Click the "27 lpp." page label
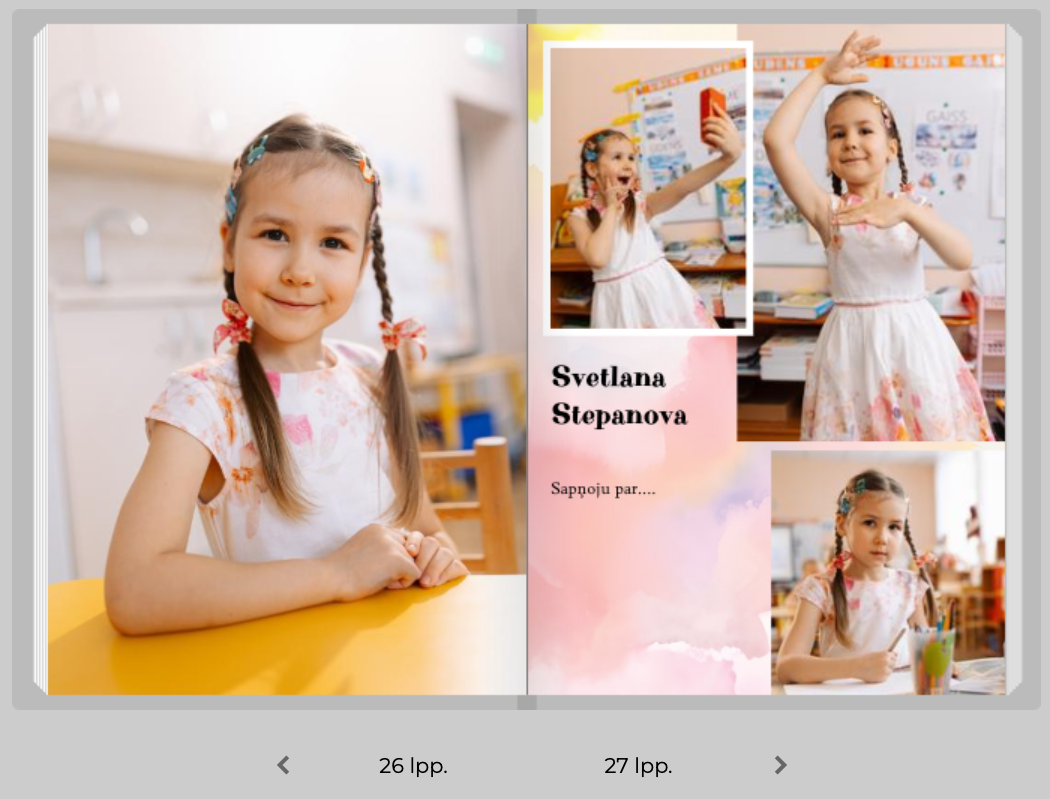Screen dimensions: 1050x799 click(x=637, y=766)
